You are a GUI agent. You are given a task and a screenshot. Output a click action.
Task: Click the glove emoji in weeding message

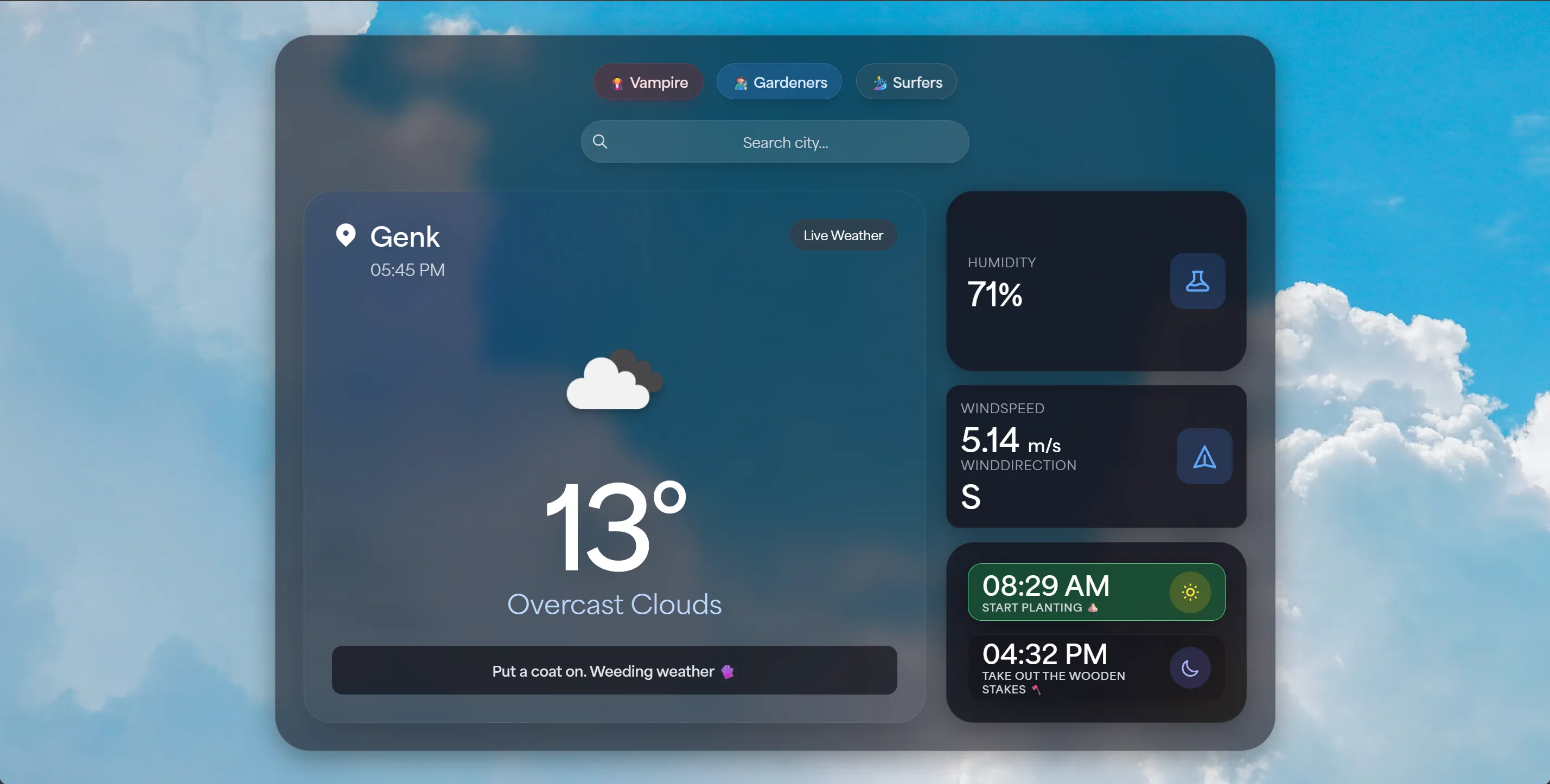[x=728, y=672]
